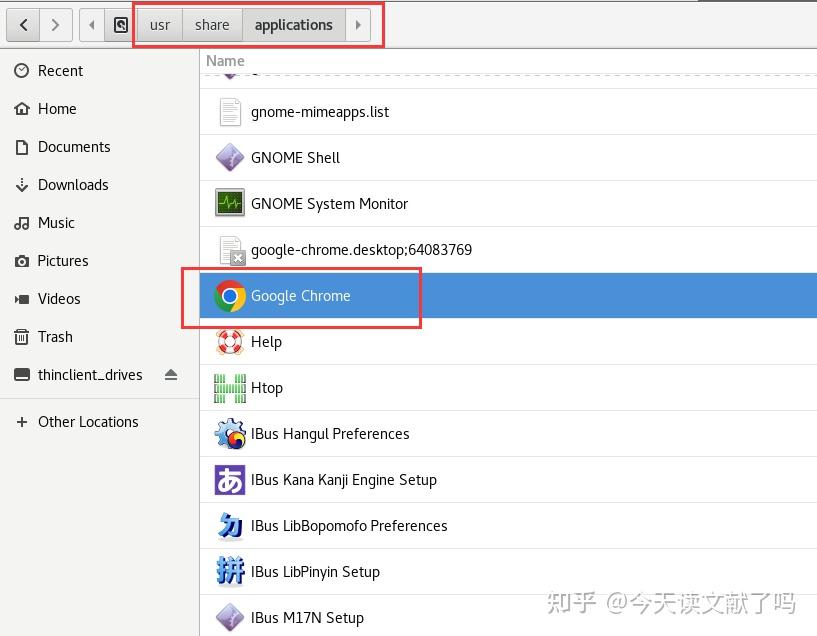Click the Htop application icon
Viewport: 817px width, 636px height.
pos(229,388)
